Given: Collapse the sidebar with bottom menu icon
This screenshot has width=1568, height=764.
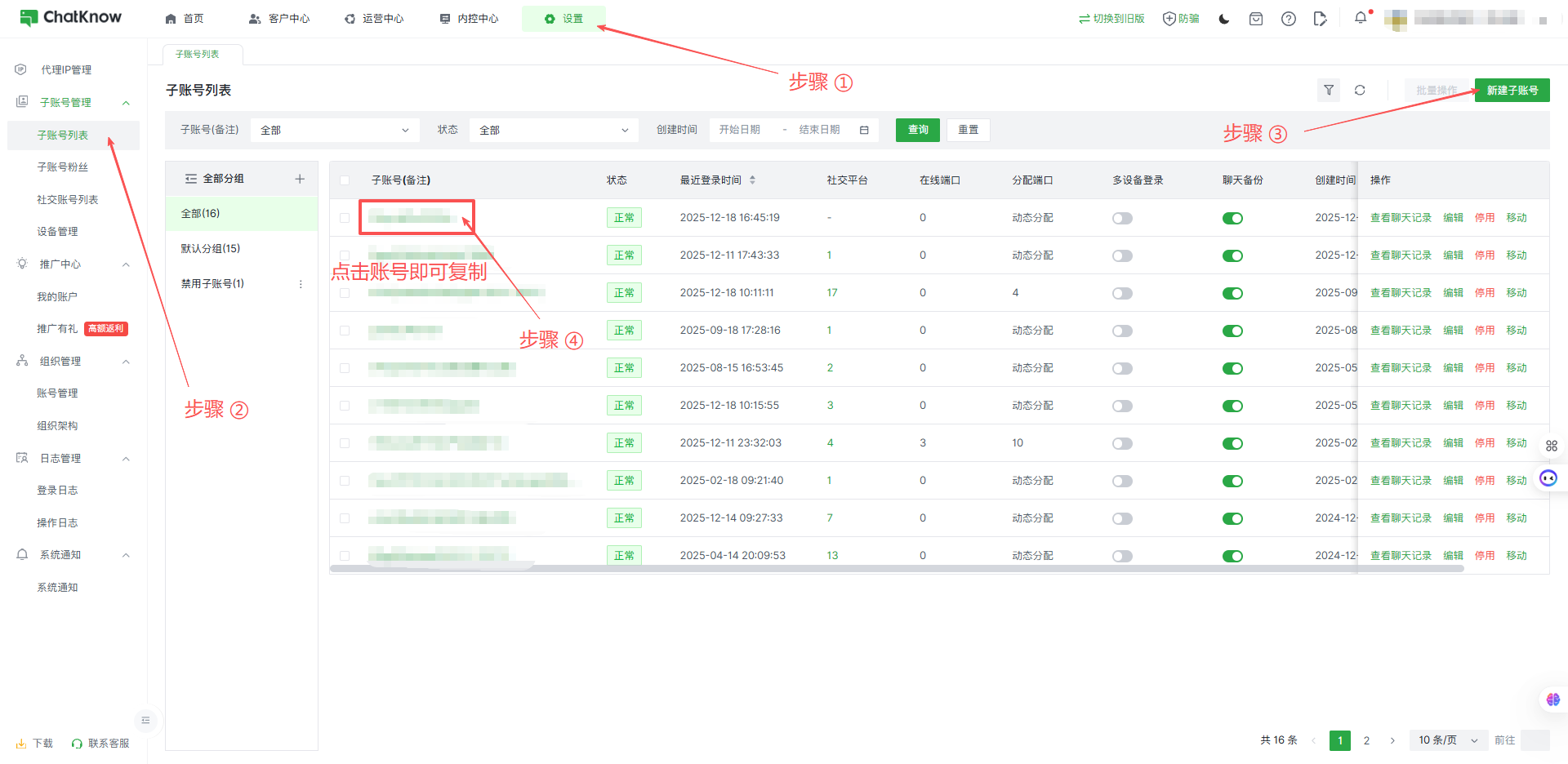Looking at the screenshot, I should tap(145, 720).
